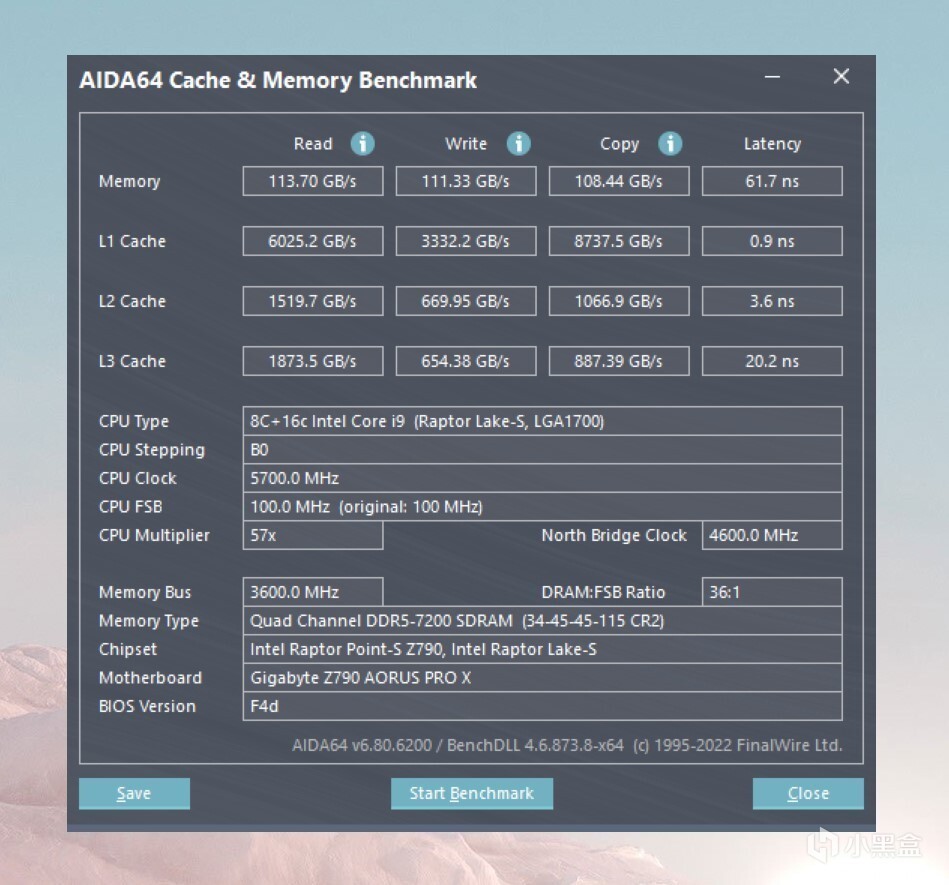Save the benchmark results
The height and width of the screenshot is (885, 949).
tap(134, 794)
